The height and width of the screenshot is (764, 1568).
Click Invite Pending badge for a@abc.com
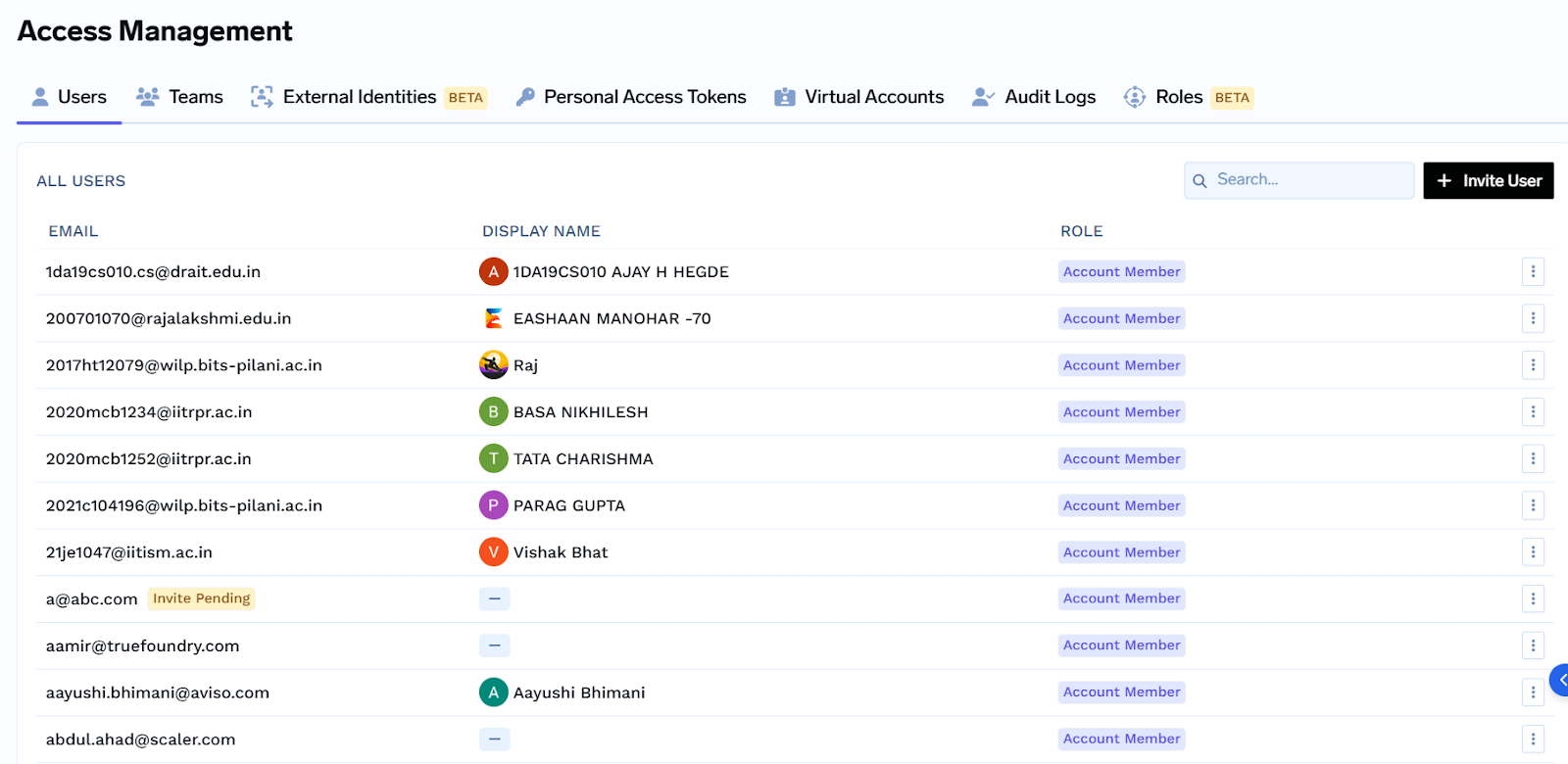click(202, 598)
